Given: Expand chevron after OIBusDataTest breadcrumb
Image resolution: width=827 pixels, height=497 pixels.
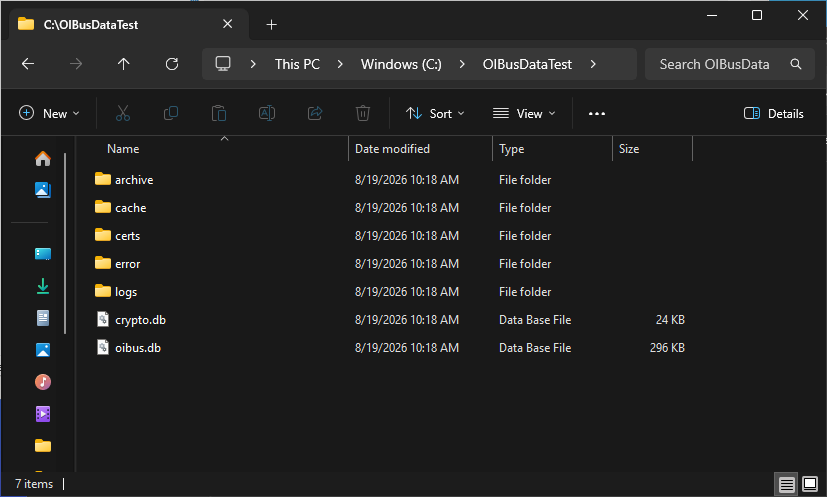Looking at the screenshot, I should (593, 64).
